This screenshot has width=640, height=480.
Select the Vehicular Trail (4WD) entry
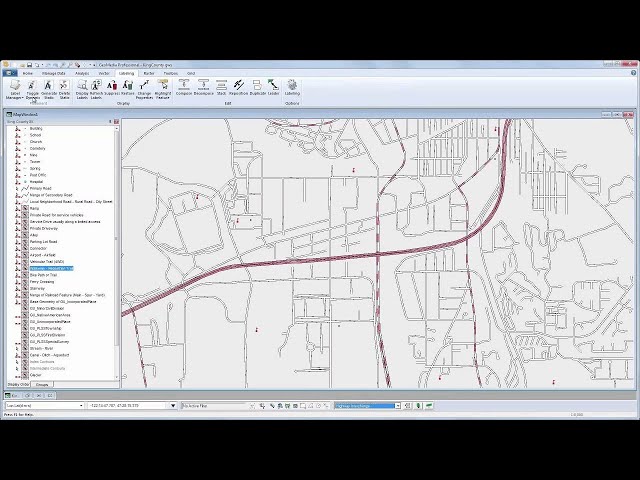(47, 262)
